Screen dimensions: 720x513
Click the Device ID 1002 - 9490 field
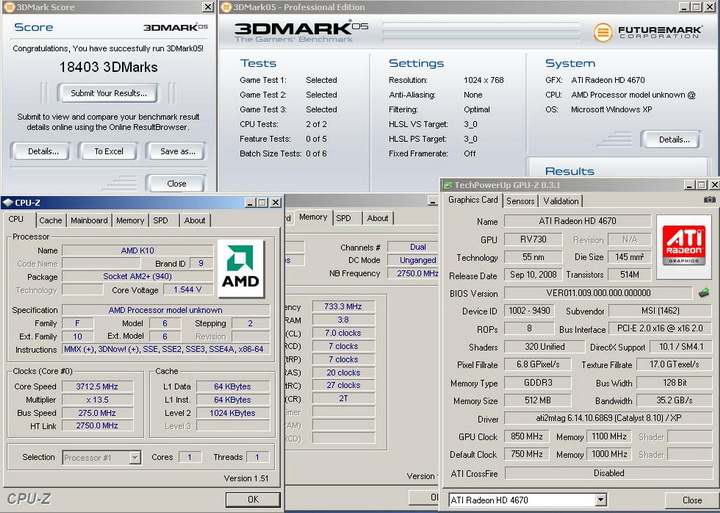tap(529, 311)
